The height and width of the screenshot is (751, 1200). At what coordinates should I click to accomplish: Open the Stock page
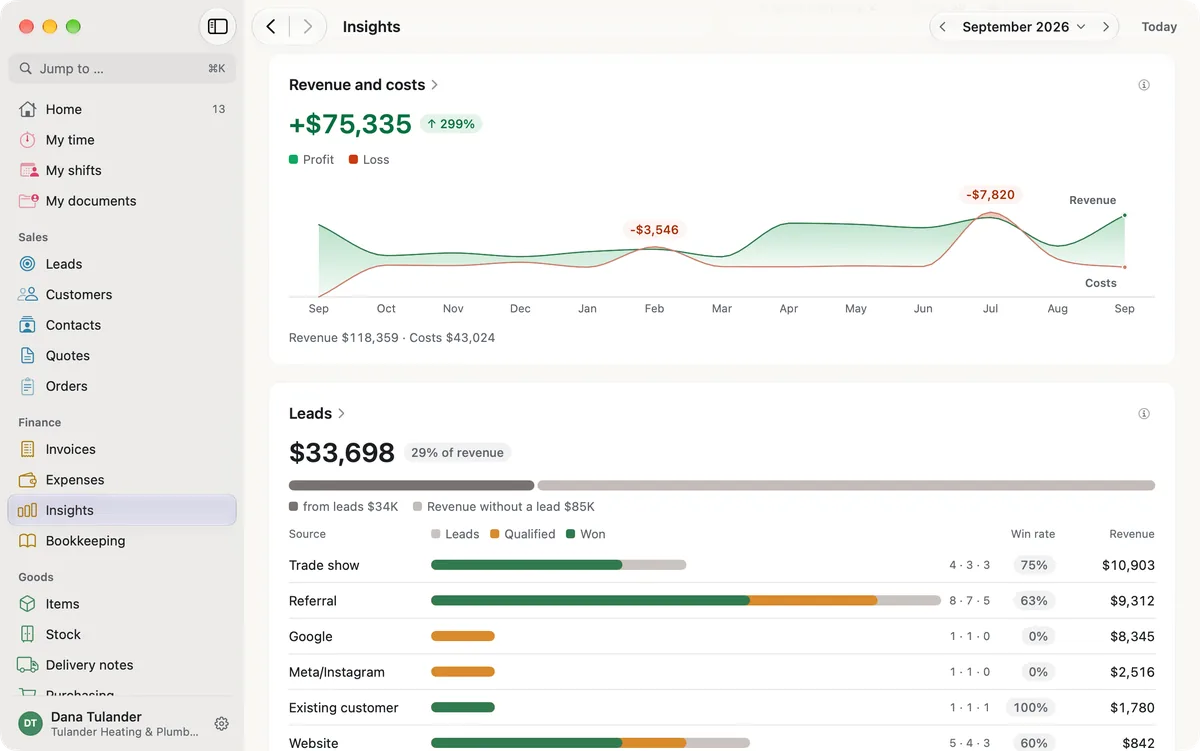122,634
